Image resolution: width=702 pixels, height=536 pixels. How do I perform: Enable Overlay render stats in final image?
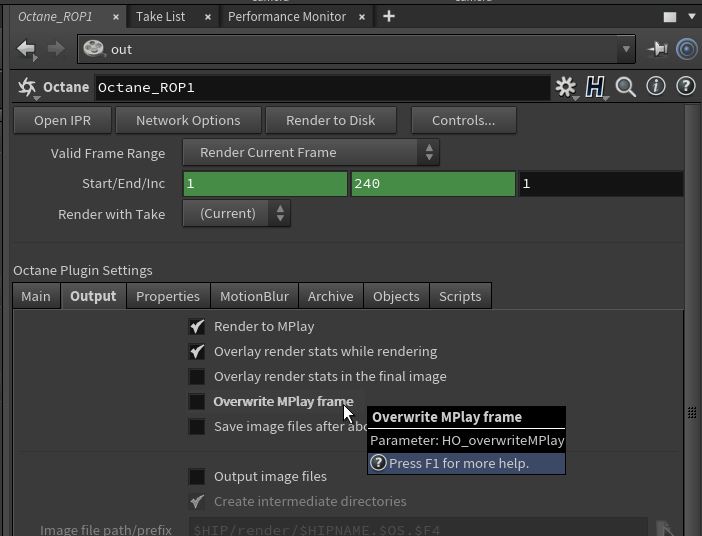tap(197, 377)
